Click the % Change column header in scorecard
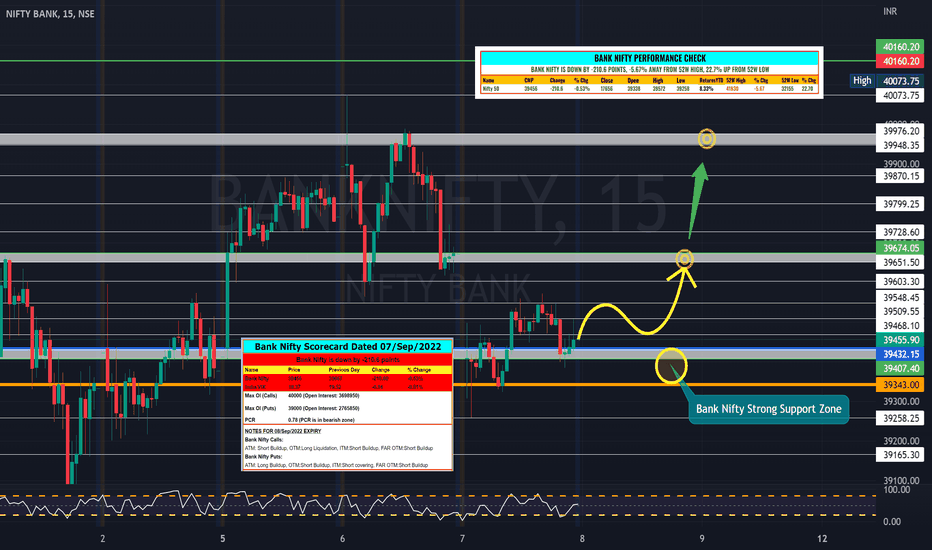932x550 pixels. click(419, 370)
